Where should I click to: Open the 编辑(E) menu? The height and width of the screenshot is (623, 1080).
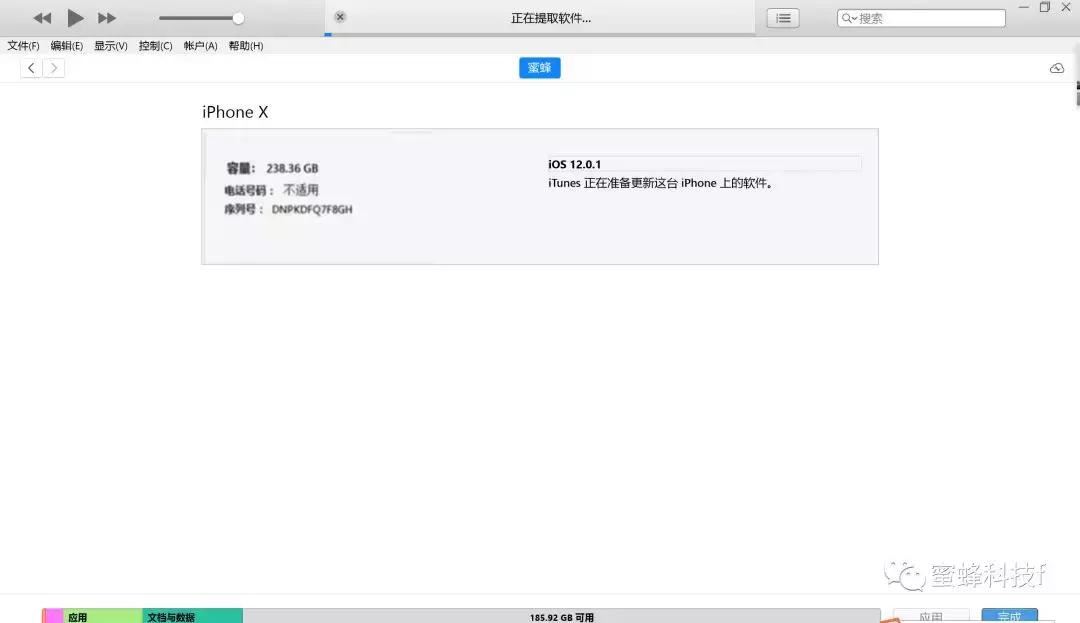67,45
